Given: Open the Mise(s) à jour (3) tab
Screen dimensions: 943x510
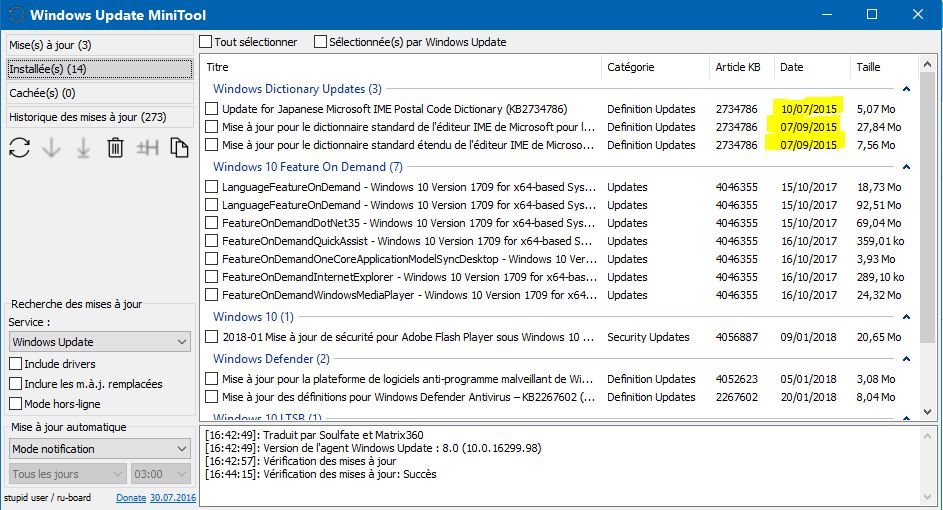Looking at the screenshot, I should (x=100, y=45).
